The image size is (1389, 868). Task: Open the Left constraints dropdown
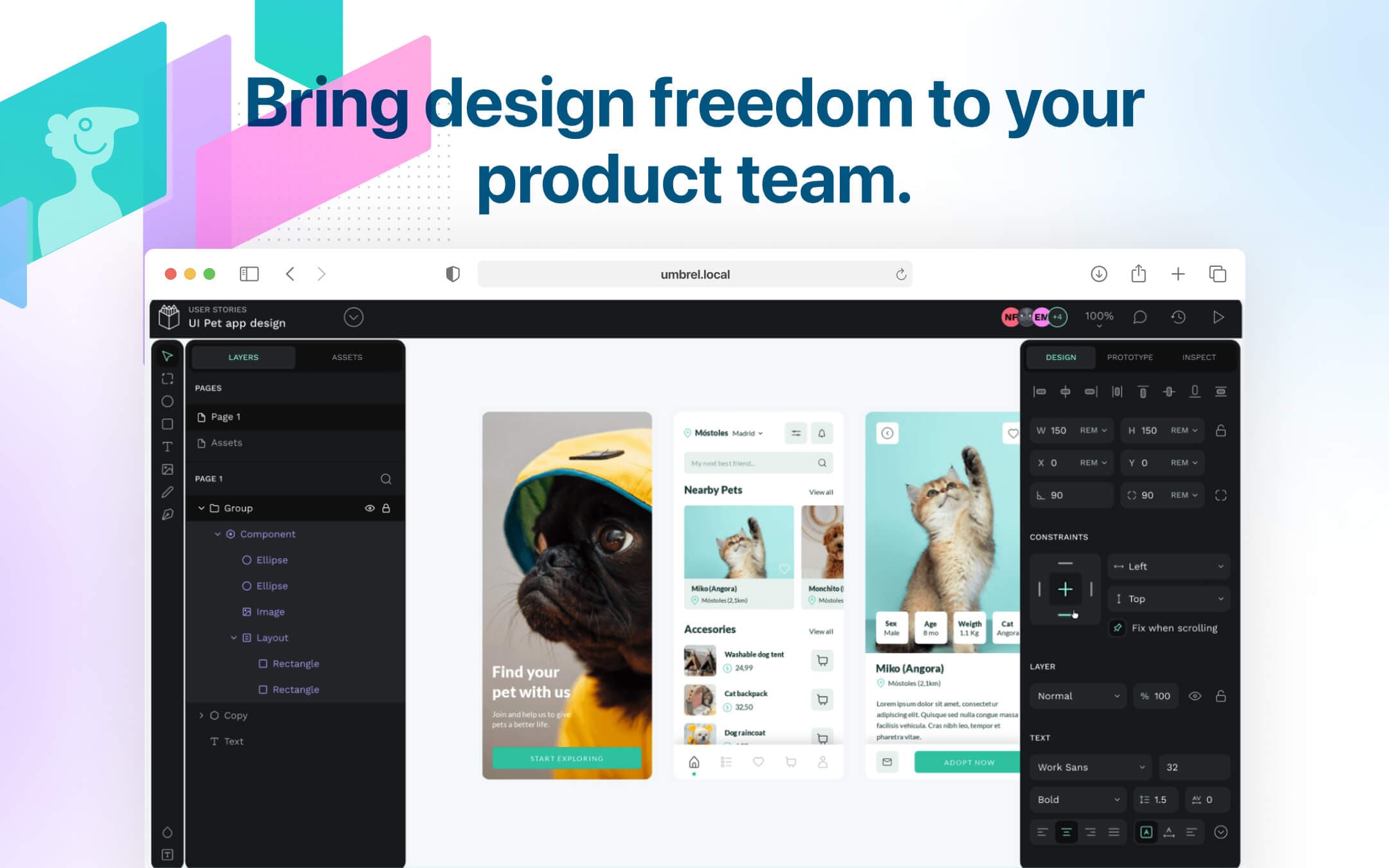click(1169, 566)
